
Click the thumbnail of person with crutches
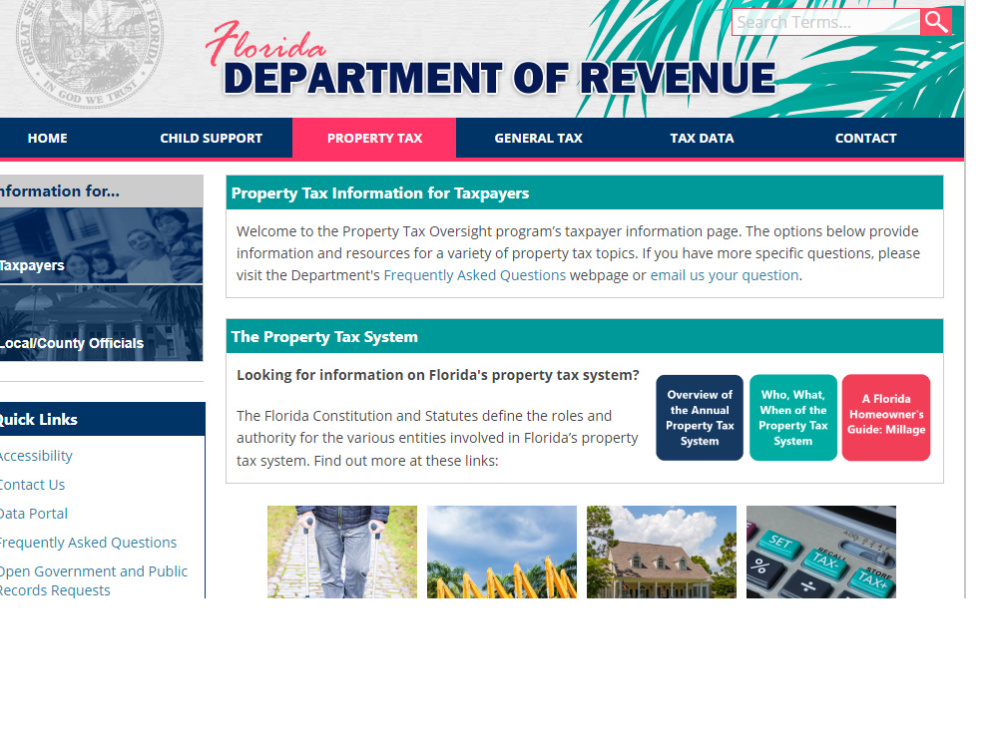point(342,552)
